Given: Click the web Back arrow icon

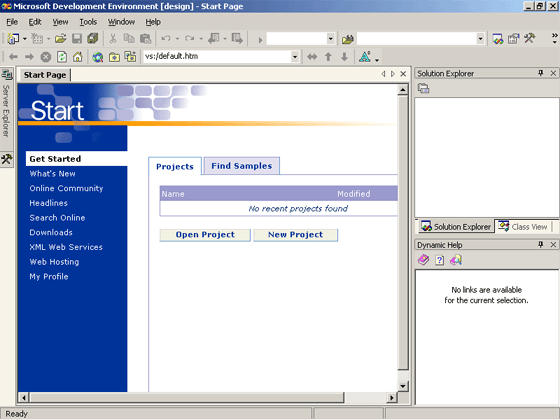Looking at the screenshot, I should click(13, 56).
